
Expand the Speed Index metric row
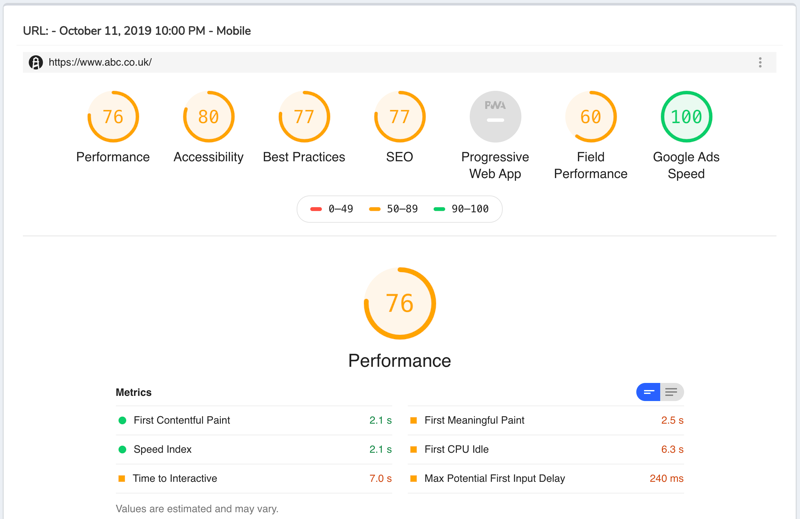point(254,450)
